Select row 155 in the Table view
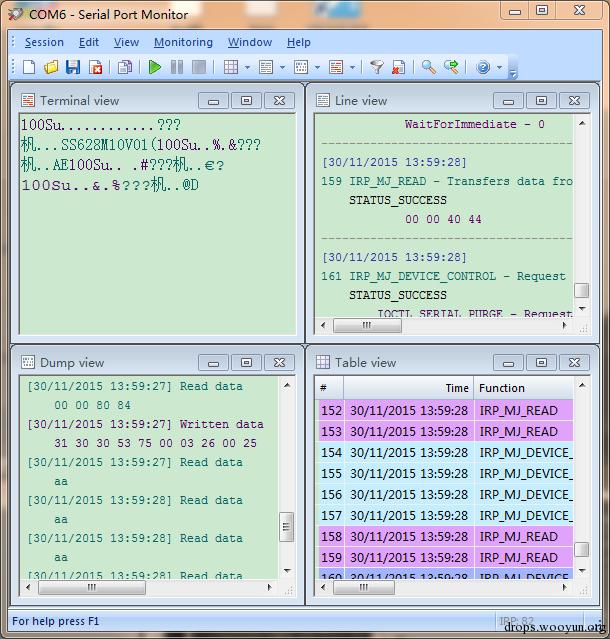 [x=444, y=474]
